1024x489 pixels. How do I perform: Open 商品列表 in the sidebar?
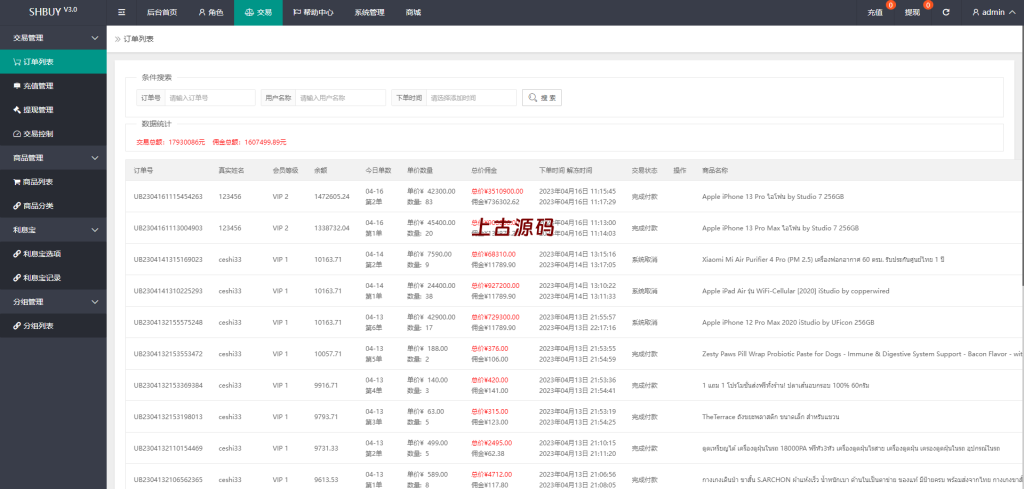click(x=53, y=182)
